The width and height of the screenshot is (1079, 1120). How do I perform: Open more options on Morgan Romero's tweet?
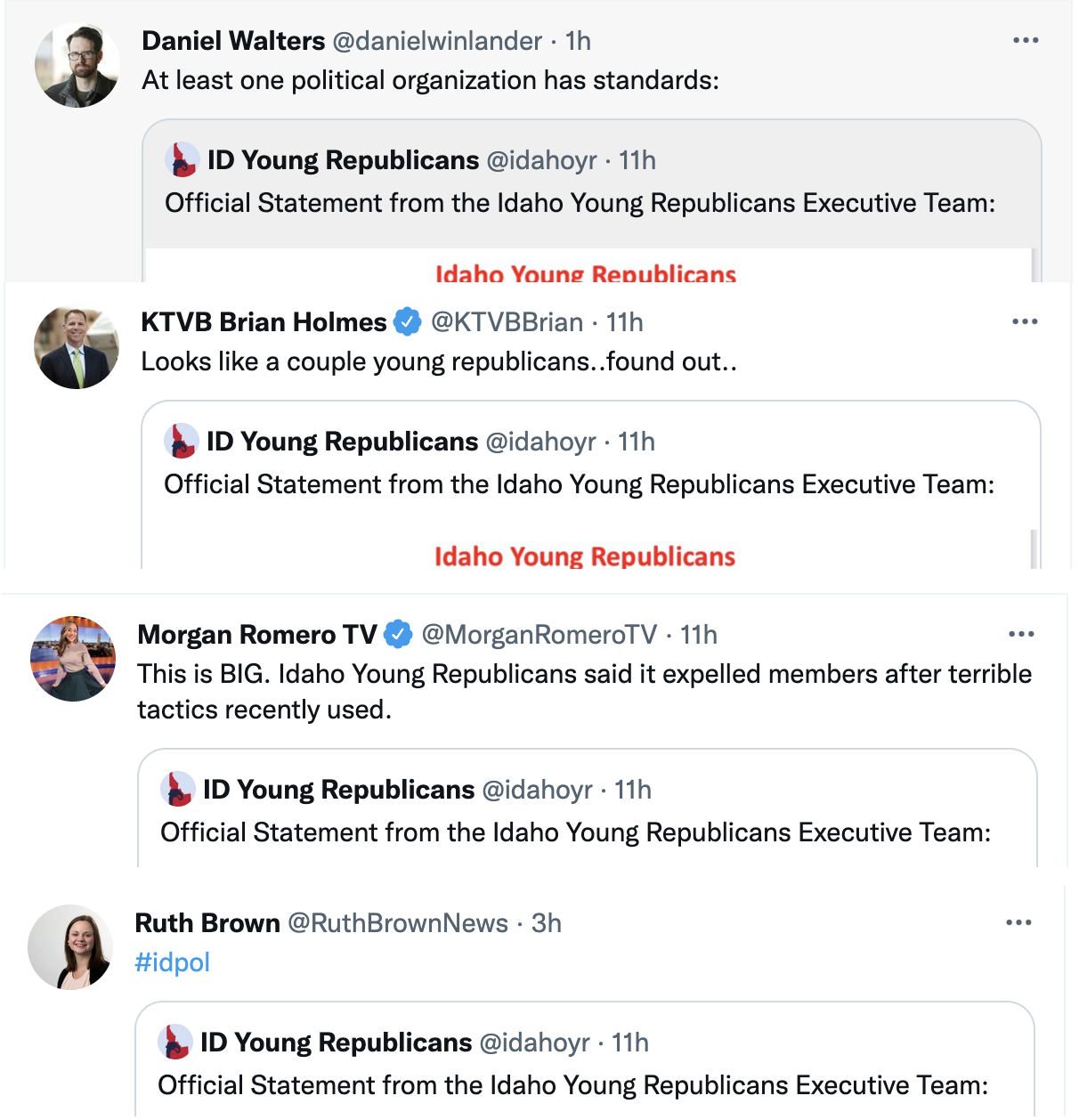pos(1021,634)
